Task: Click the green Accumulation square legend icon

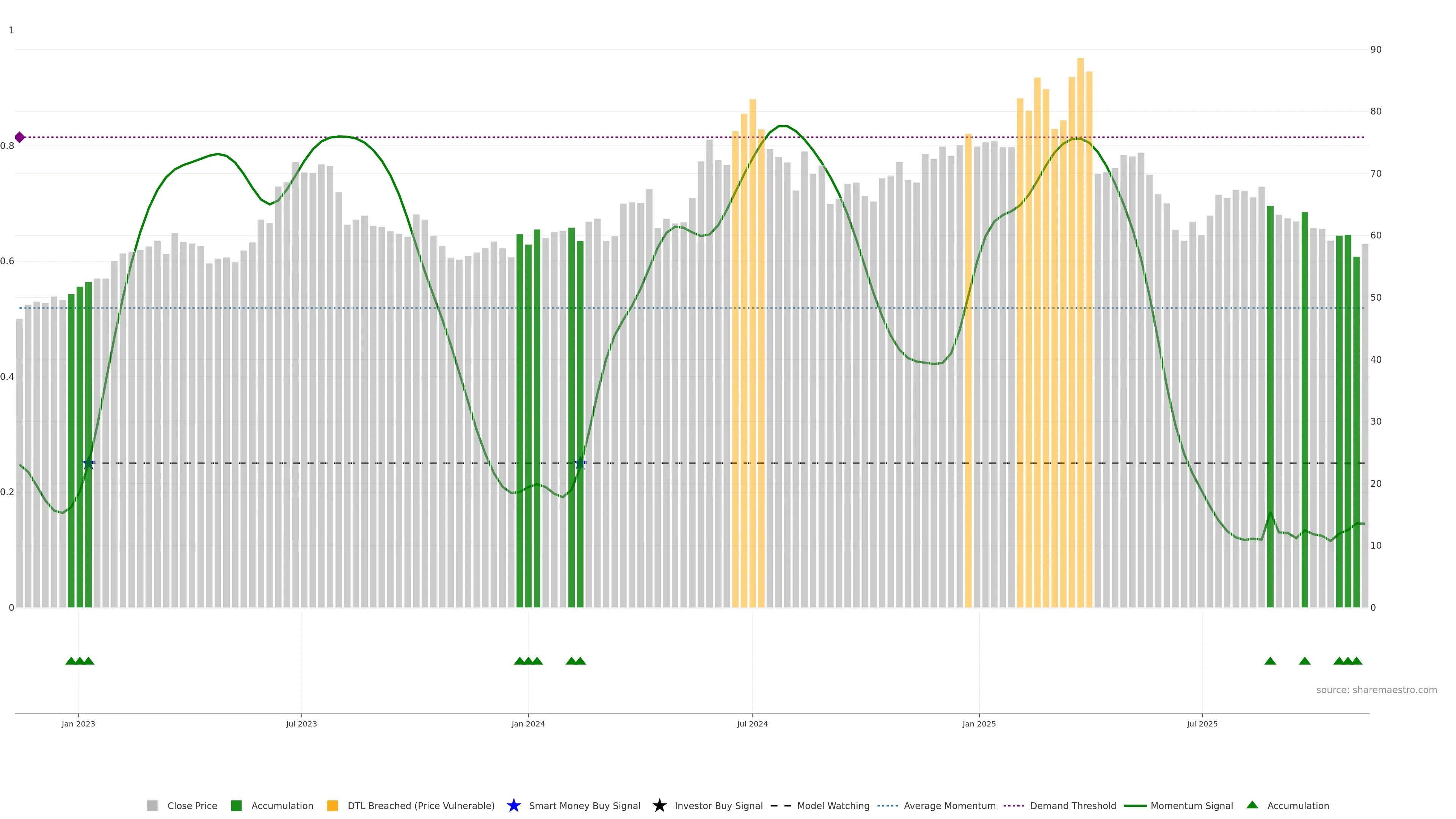Action: (x=236, y=806)
